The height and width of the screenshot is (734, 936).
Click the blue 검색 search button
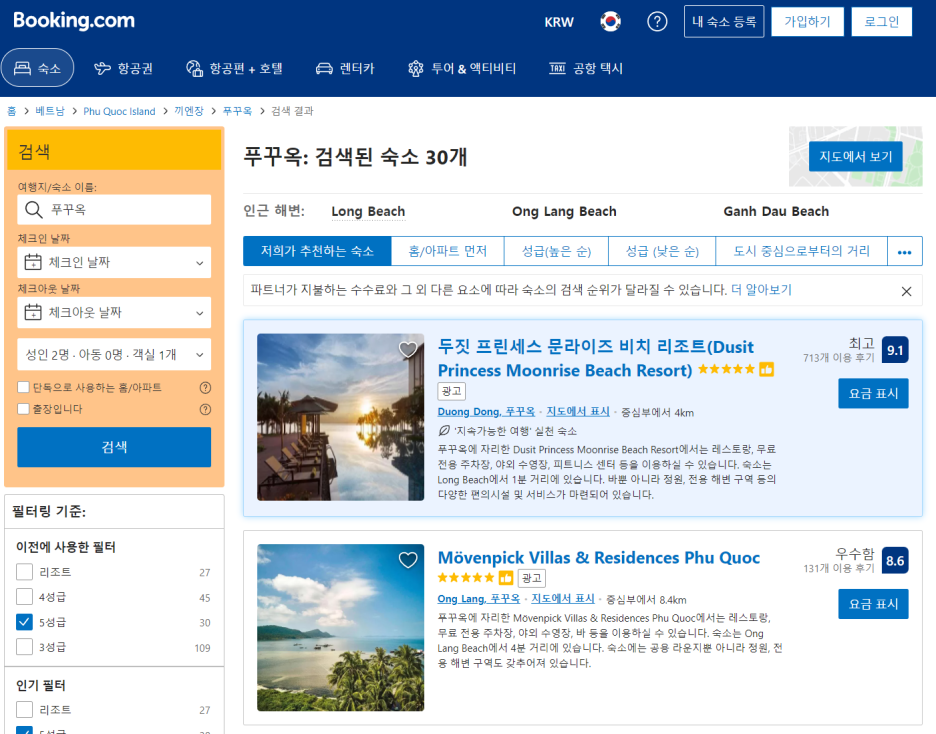click(x=114, y=447)
